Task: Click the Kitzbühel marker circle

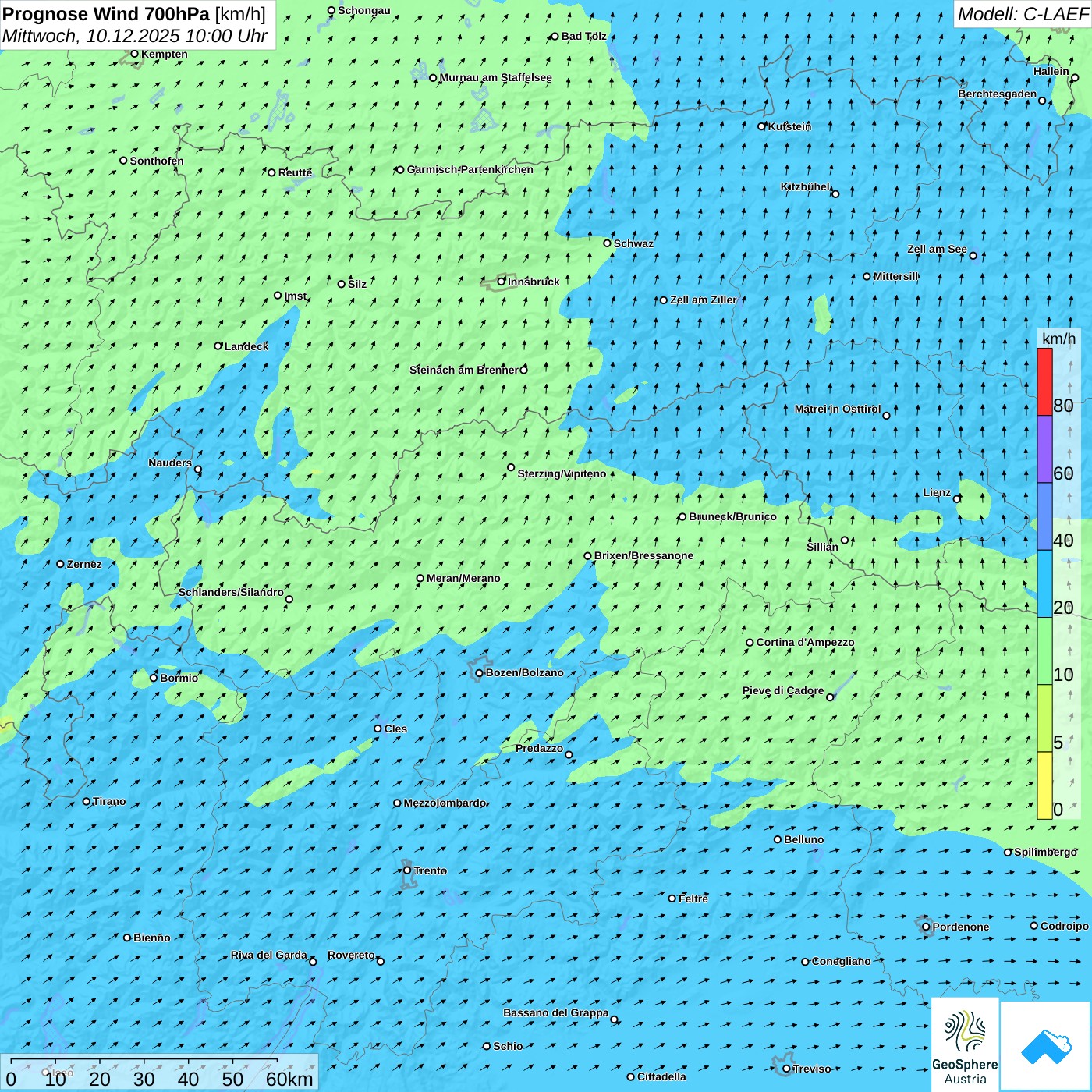Action: (835, 193)
